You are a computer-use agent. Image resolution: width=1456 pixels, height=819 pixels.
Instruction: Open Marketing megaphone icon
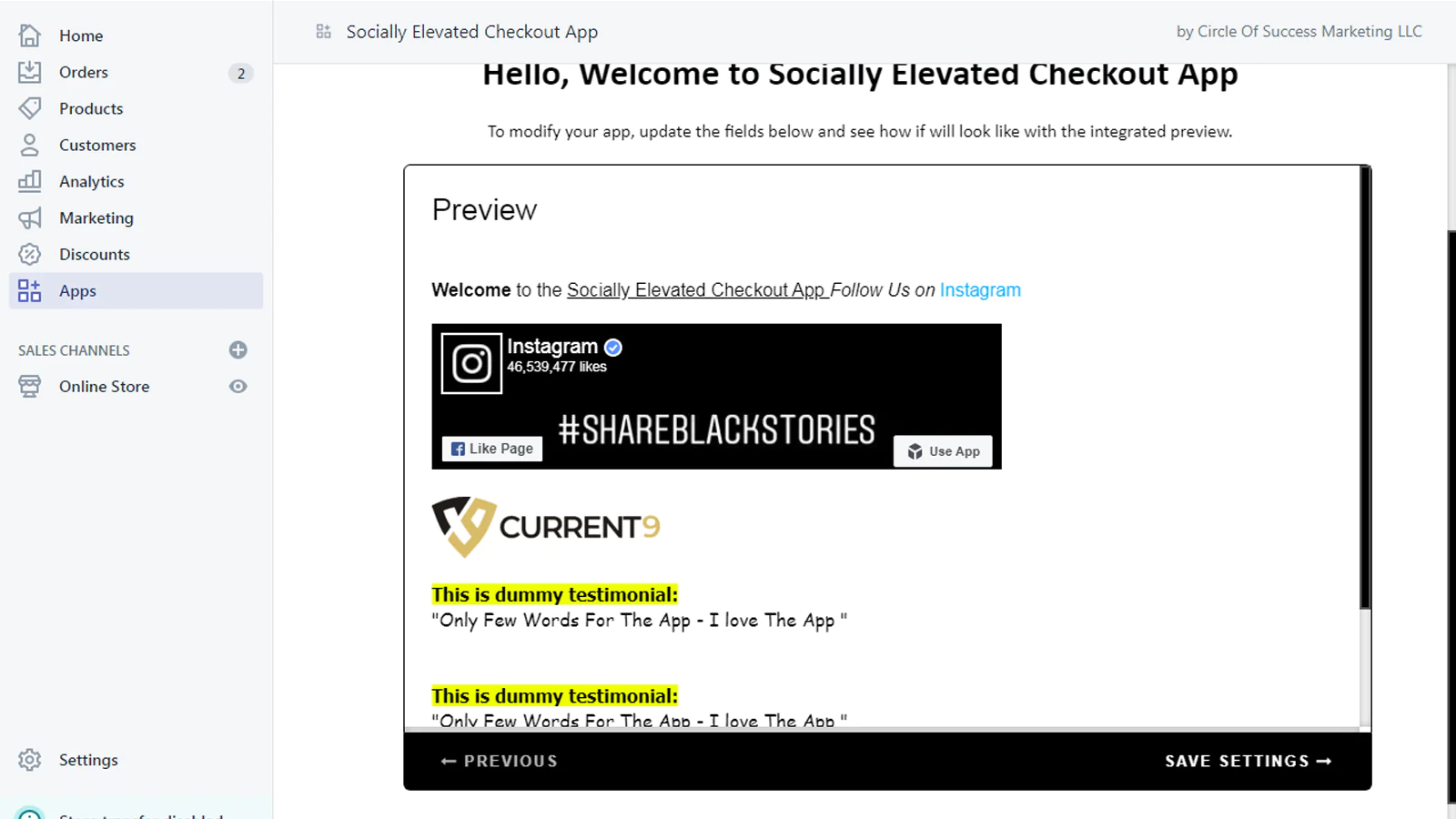pyautogui.click(x=30, y=217)
